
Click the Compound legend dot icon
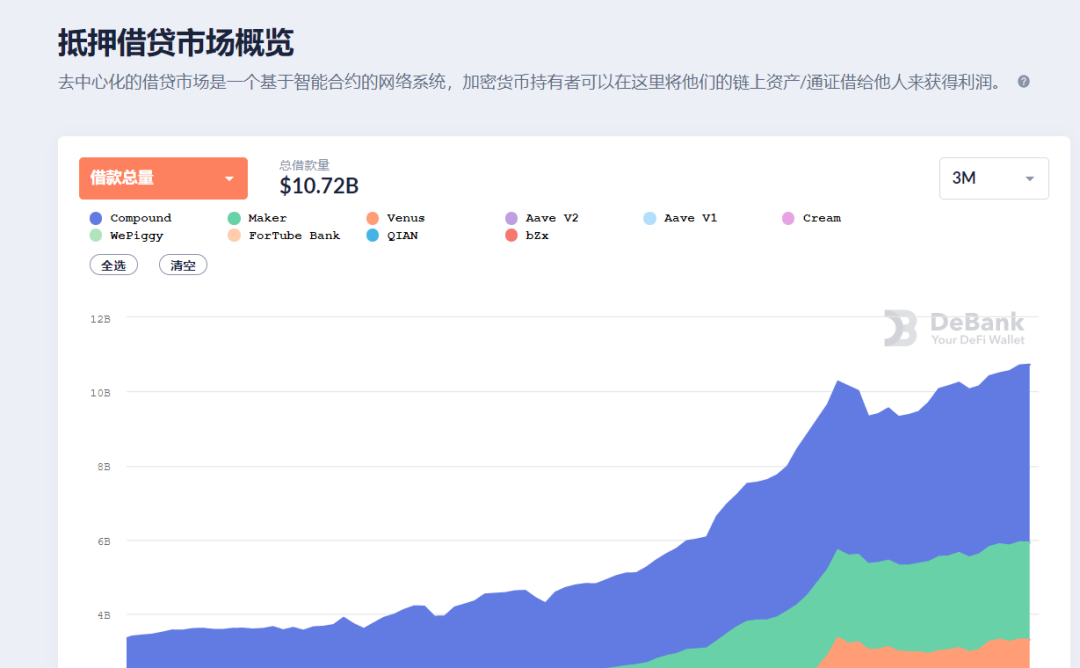click(x=94, y=217)
